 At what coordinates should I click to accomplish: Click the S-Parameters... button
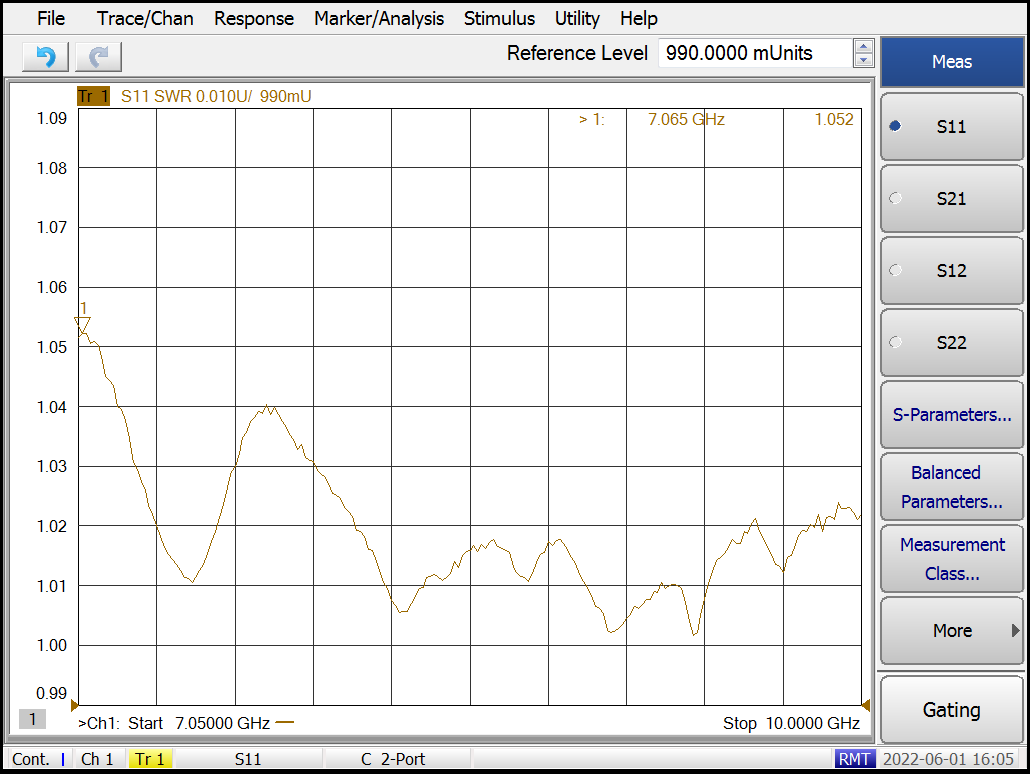pyautogui.click(x=951, y=415)
